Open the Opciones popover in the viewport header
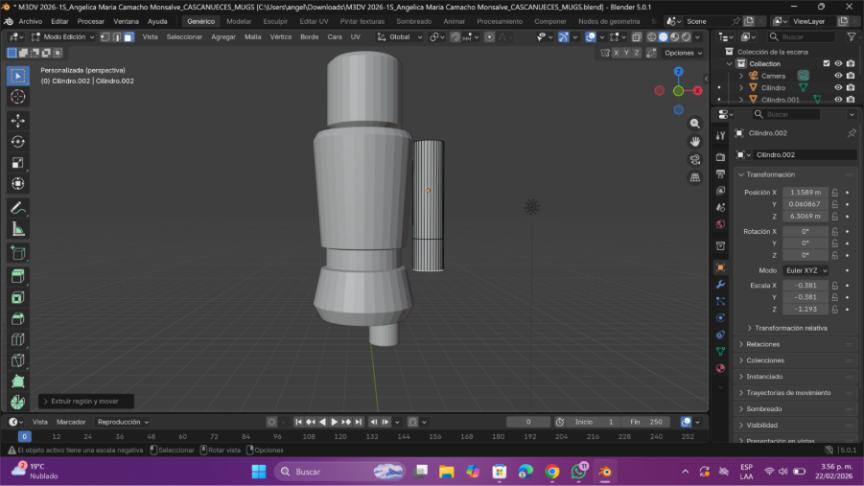The image size is (864, 486). 681,53
